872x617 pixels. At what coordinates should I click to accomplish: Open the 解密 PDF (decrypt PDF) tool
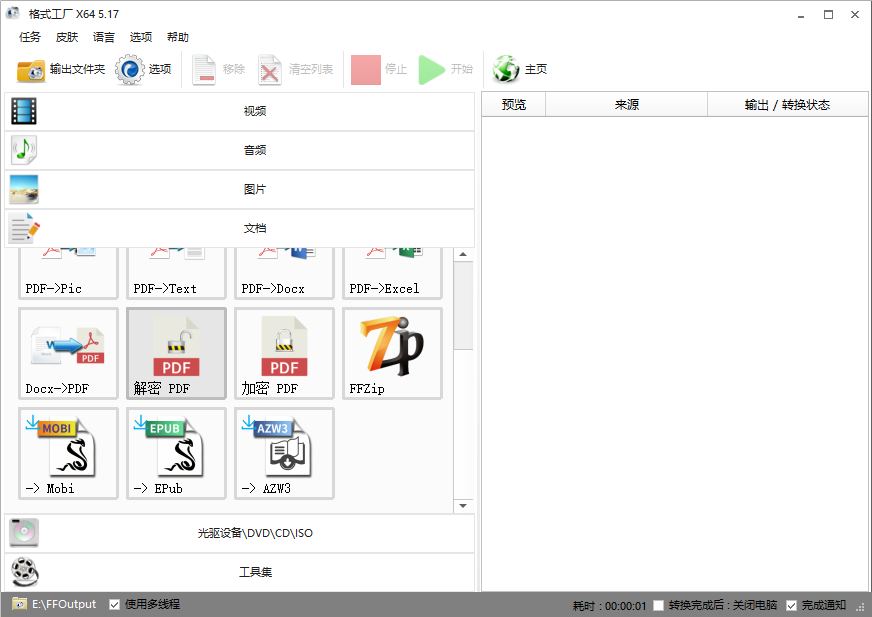point(176,354)
